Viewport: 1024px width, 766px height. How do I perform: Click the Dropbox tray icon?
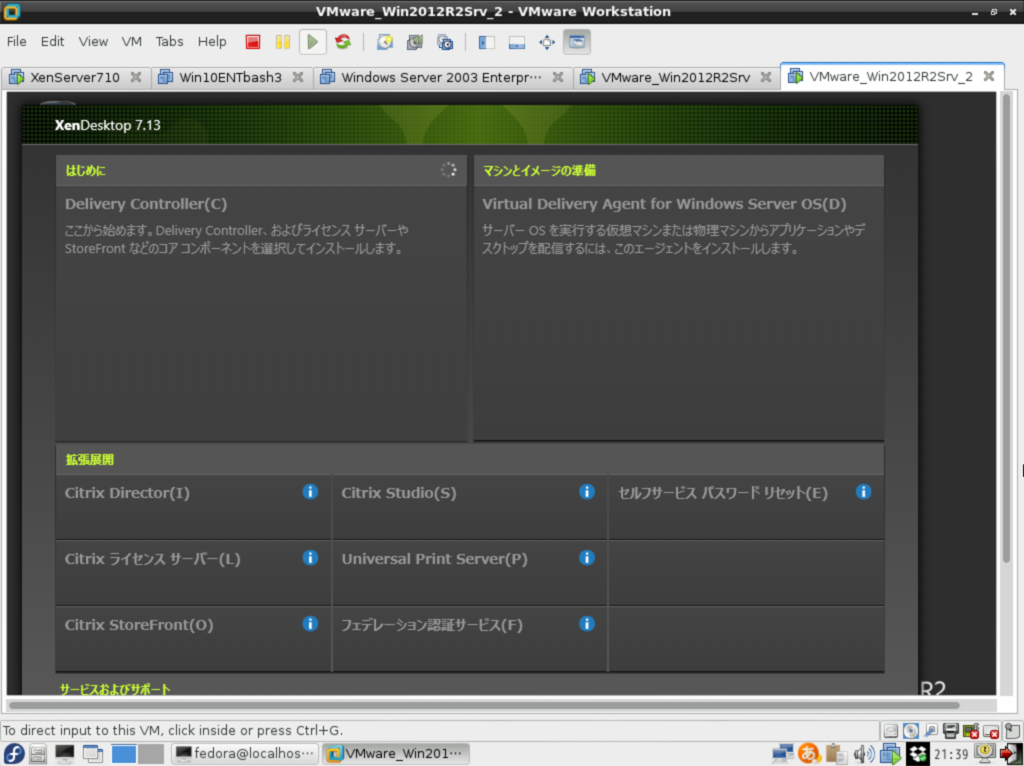918,754
